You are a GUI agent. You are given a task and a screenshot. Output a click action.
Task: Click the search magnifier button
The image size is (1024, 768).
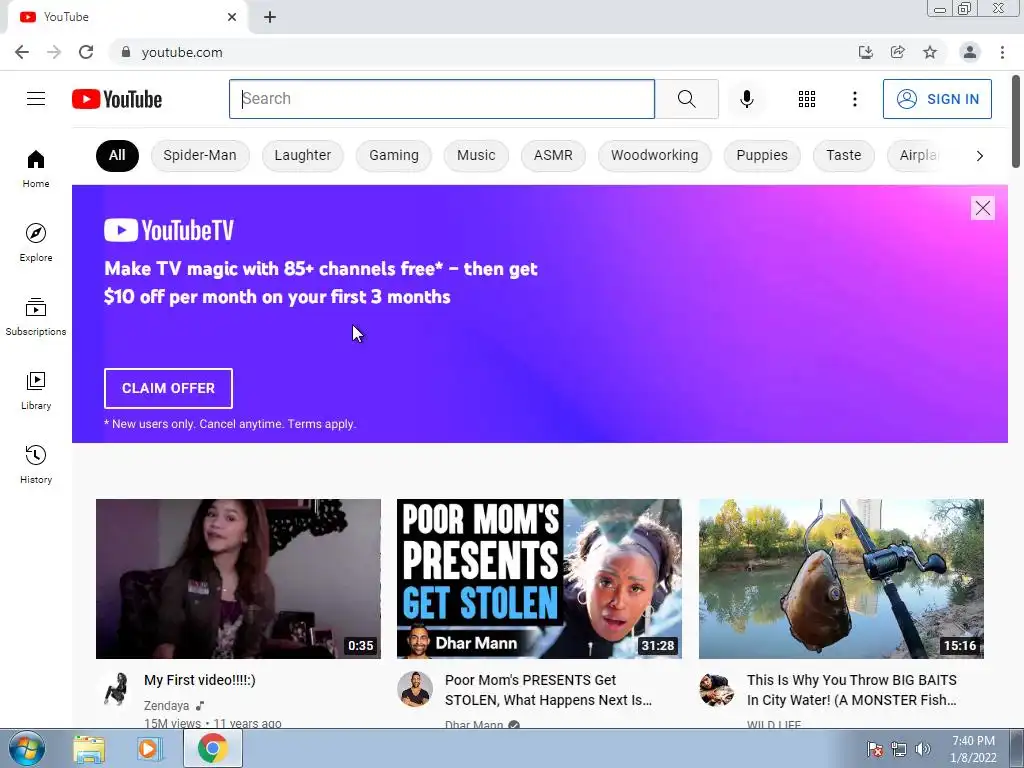(x=686, y=99)
